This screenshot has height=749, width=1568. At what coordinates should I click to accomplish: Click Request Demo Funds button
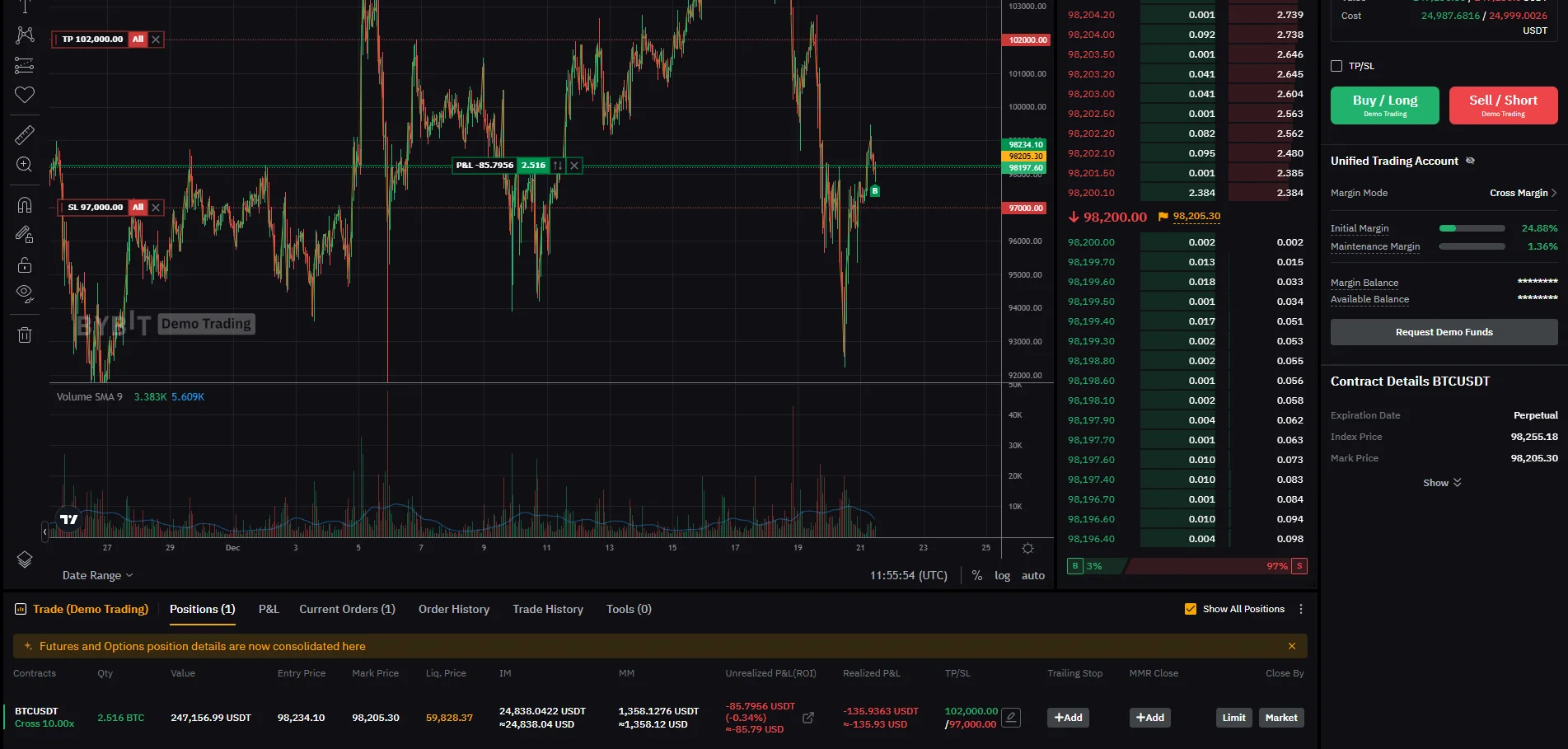(1444, 332)
